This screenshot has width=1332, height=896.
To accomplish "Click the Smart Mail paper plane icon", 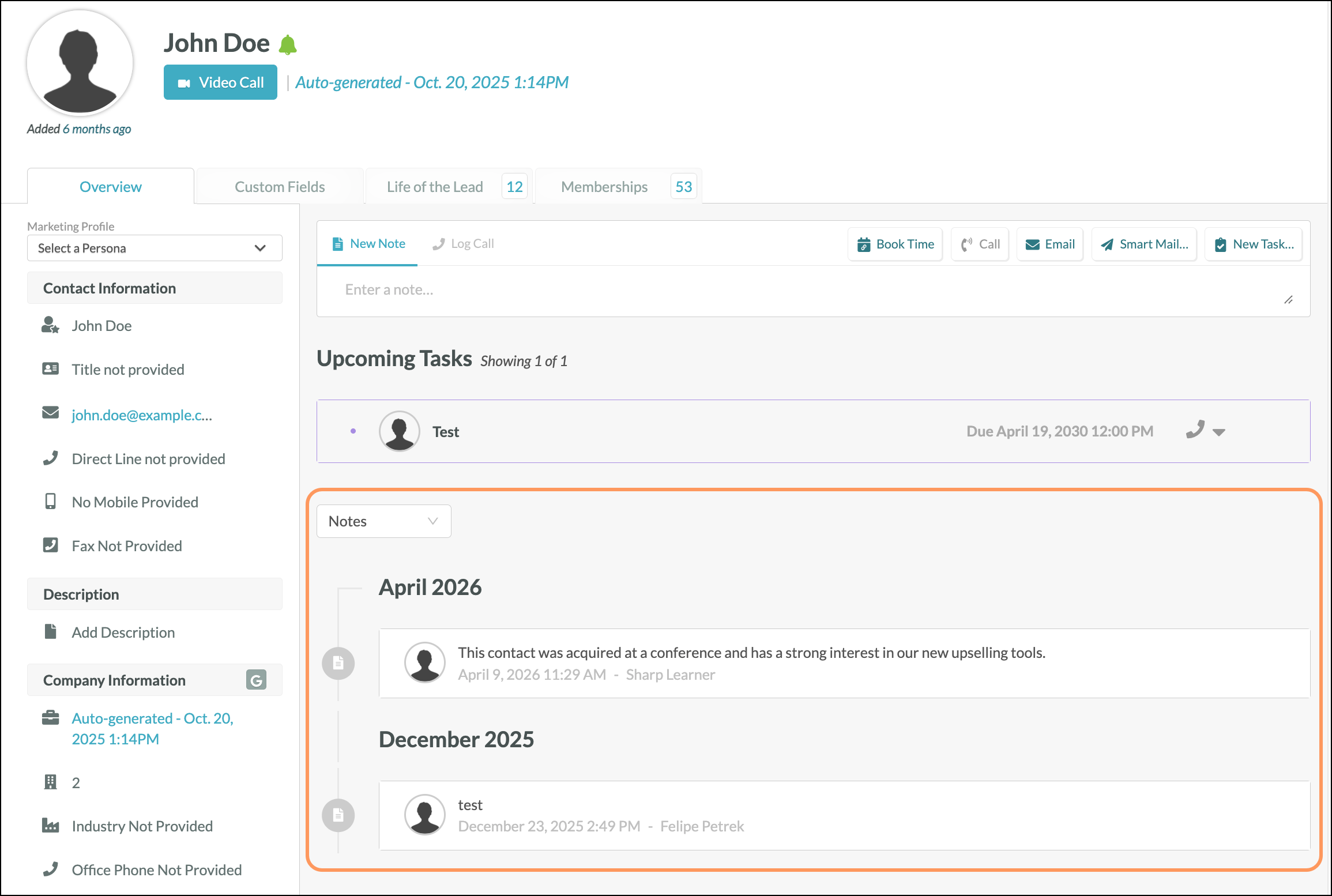I will [1107, 244].
